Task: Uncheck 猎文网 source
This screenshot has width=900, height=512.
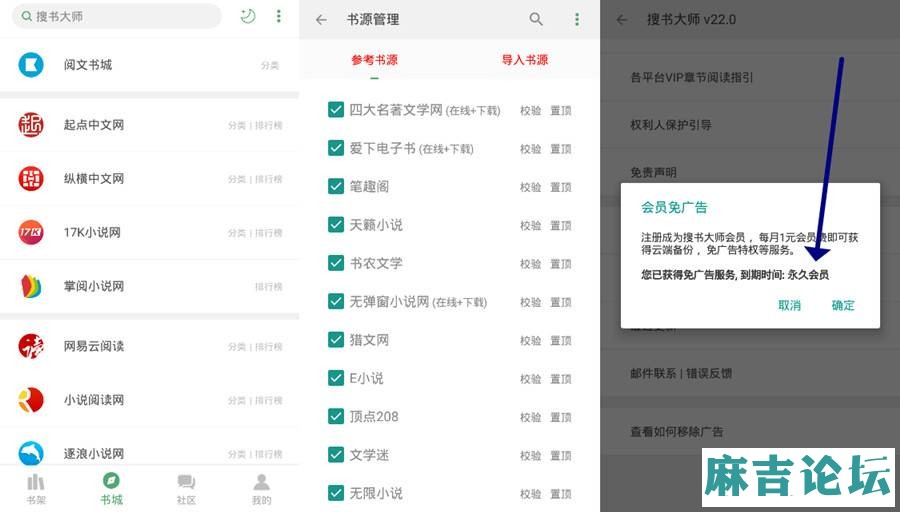Action: 336,340
